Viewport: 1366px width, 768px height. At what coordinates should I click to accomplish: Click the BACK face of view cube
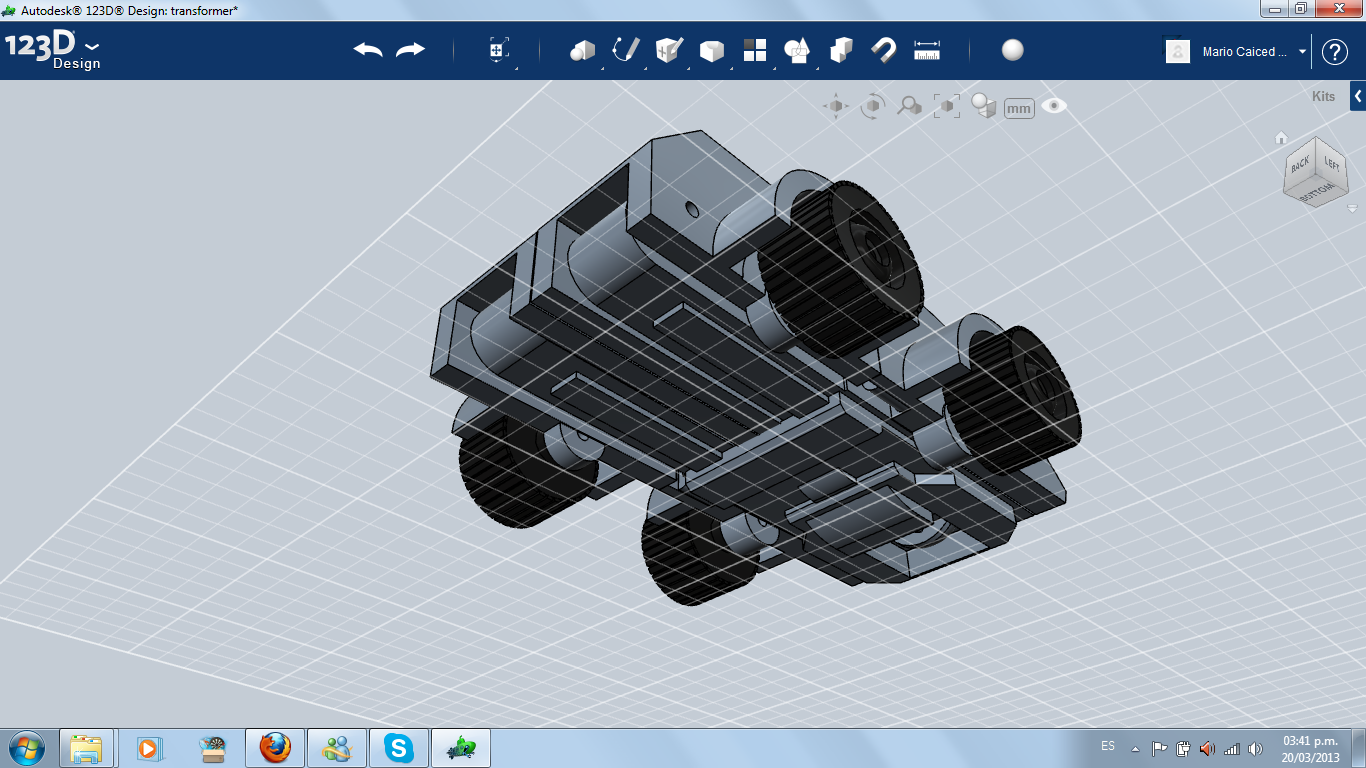tap(1300, 164)
